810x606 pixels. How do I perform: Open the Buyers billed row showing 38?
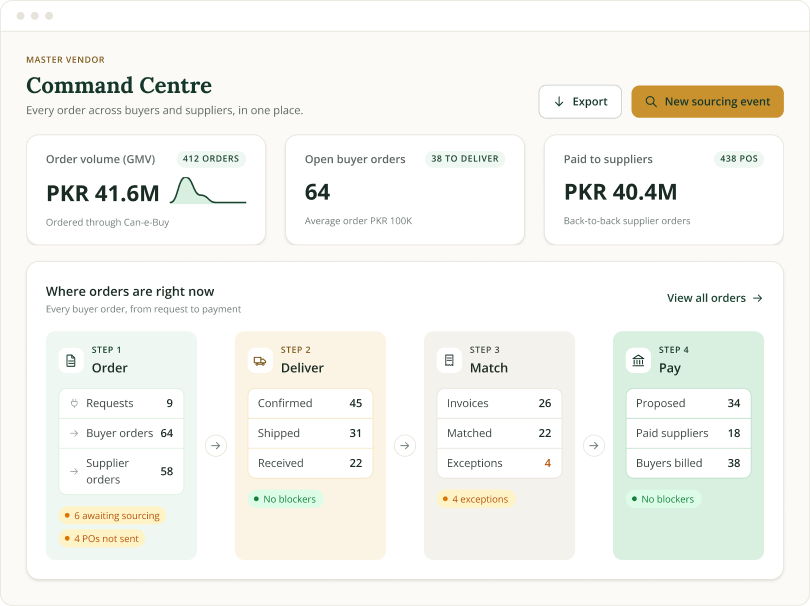689,463
